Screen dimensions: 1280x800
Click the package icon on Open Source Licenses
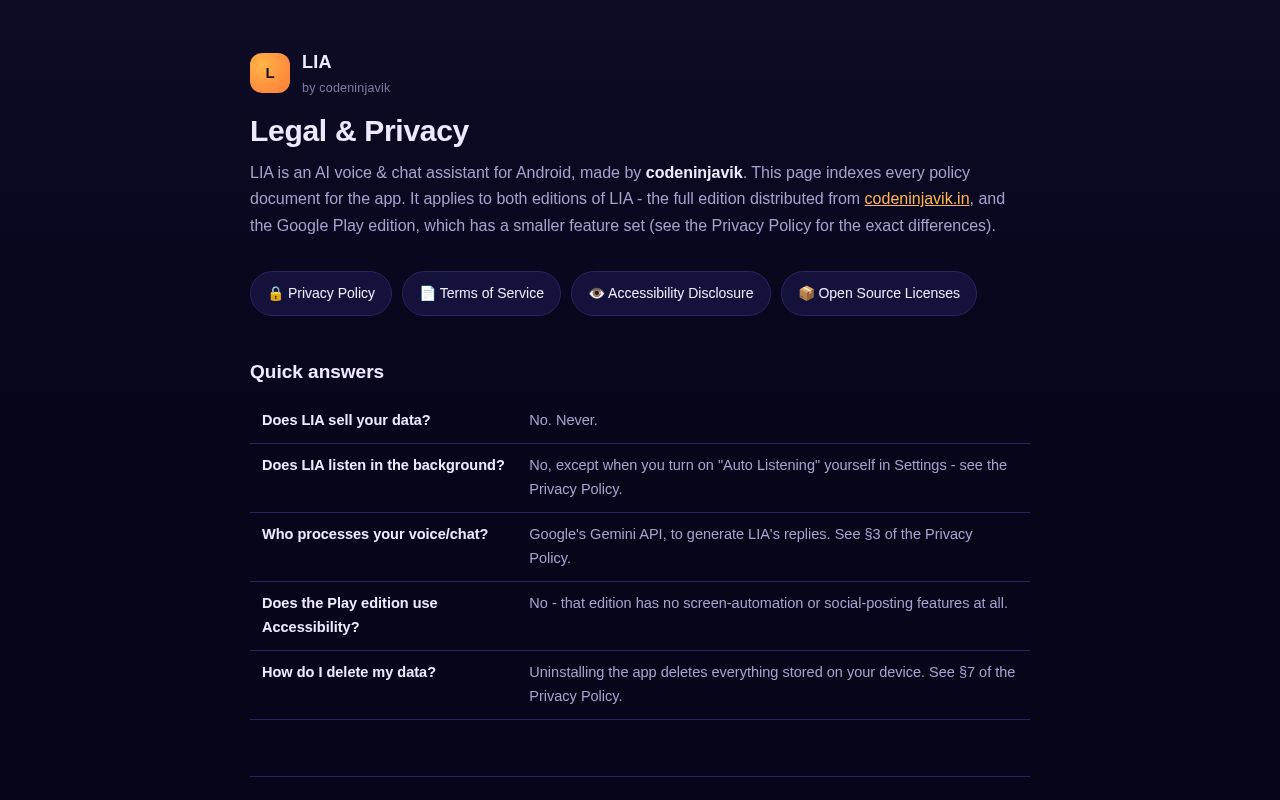click(x=807, y=293)
